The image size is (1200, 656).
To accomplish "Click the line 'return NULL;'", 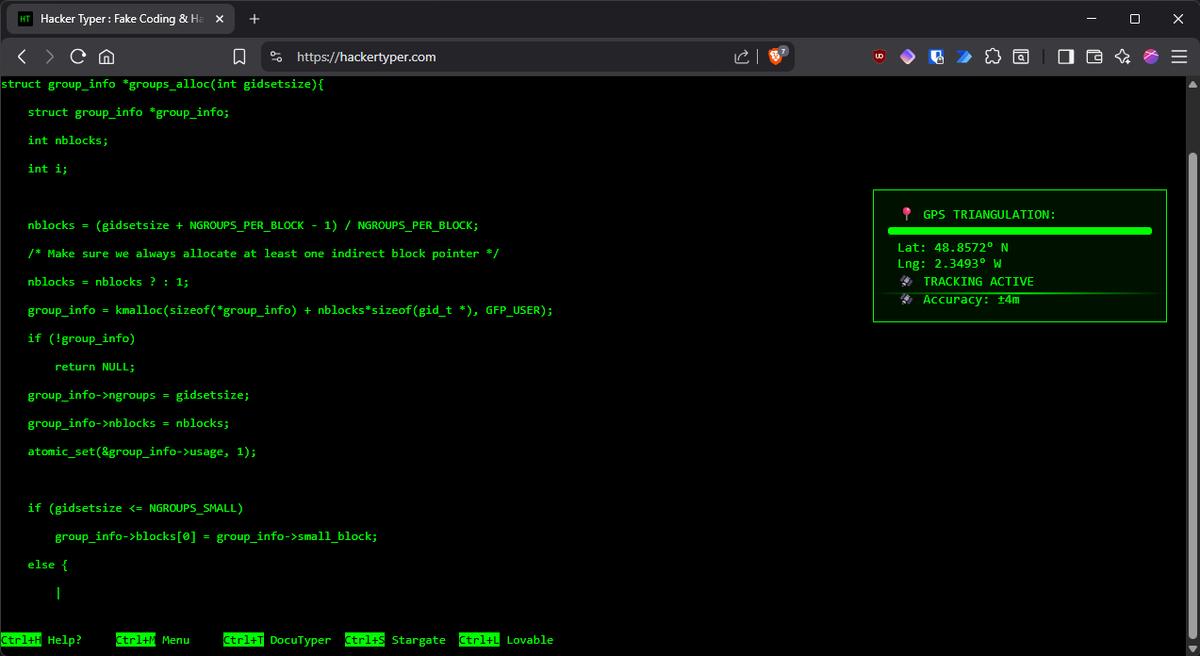I will 95,367.
